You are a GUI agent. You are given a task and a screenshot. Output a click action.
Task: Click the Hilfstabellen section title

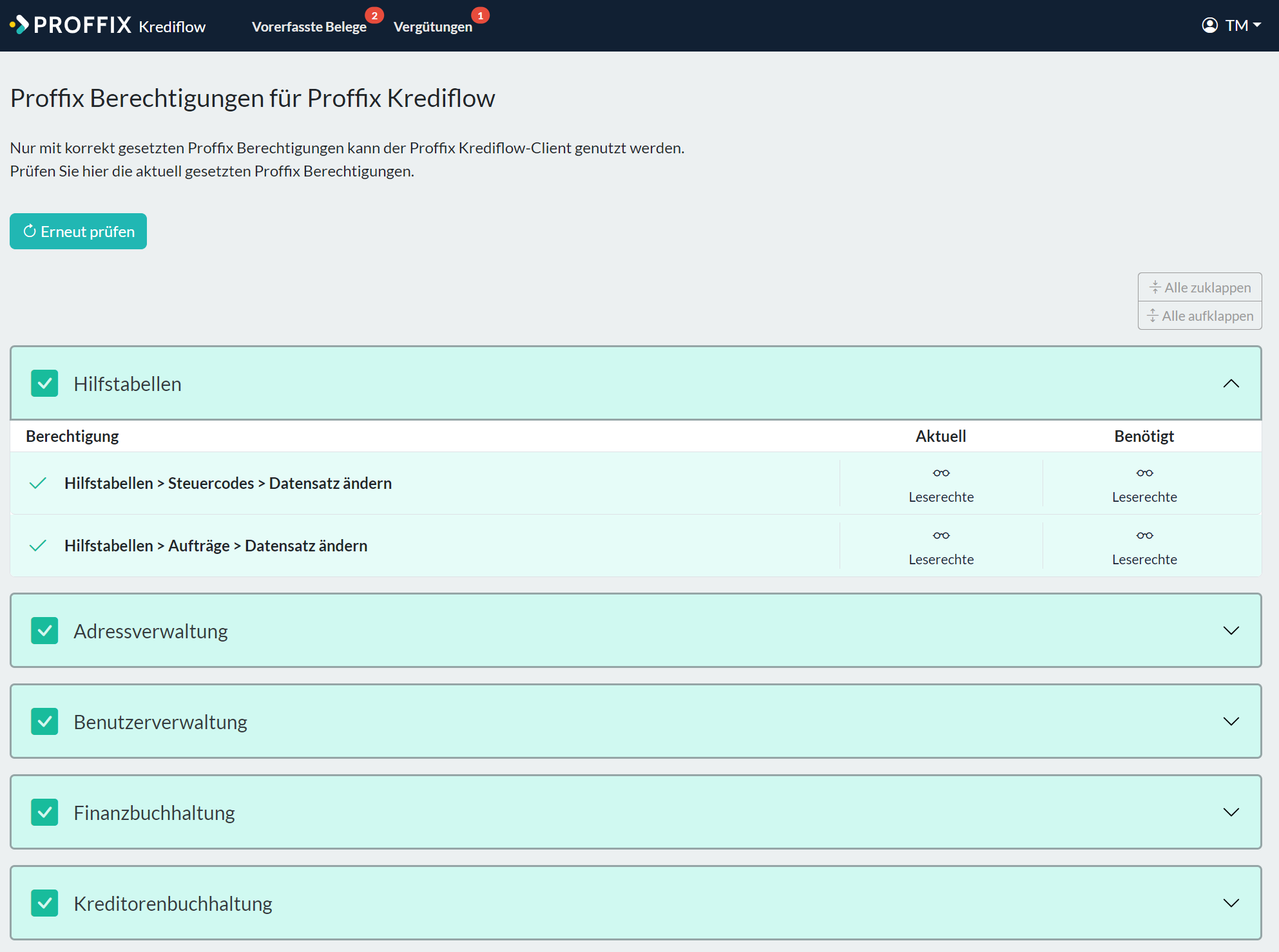(128, 384)
